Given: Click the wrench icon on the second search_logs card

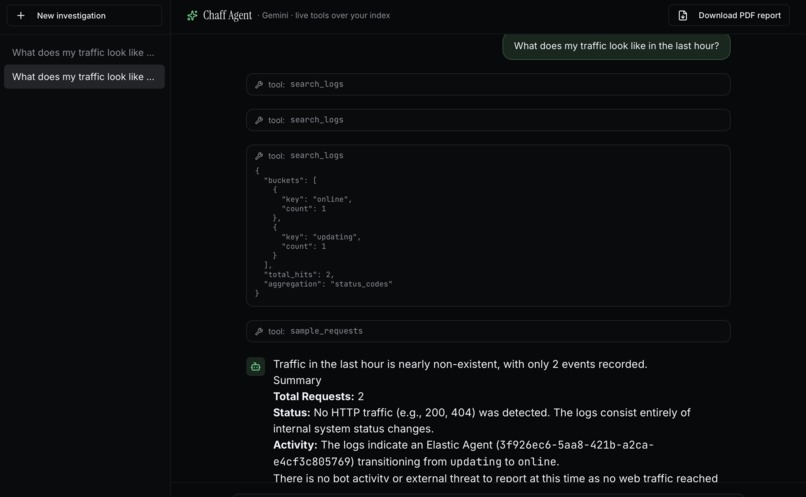Looking at the screenshot, I should point(259,120).
